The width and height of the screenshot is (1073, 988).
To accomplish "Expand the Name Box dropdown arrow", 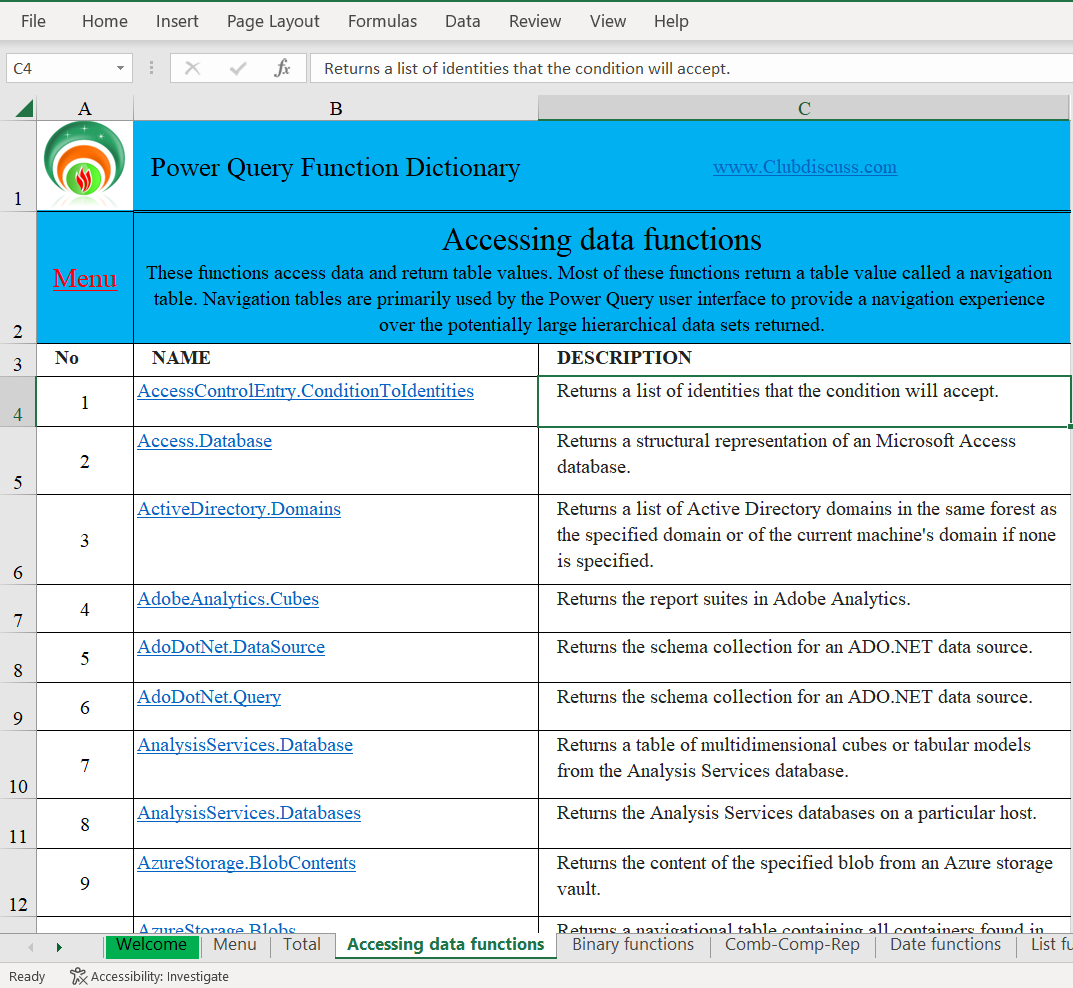I will pos(120,68).
